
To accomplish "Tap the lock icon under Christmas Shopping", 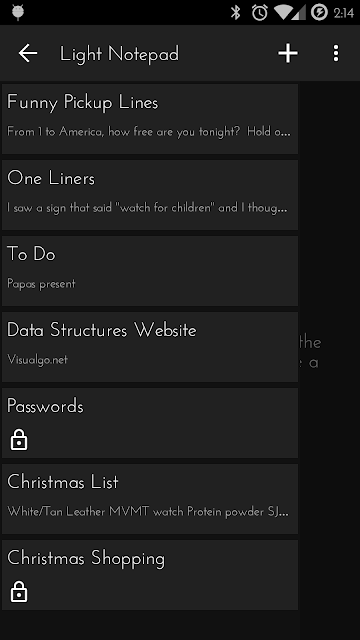I will [x=19, y=592].
